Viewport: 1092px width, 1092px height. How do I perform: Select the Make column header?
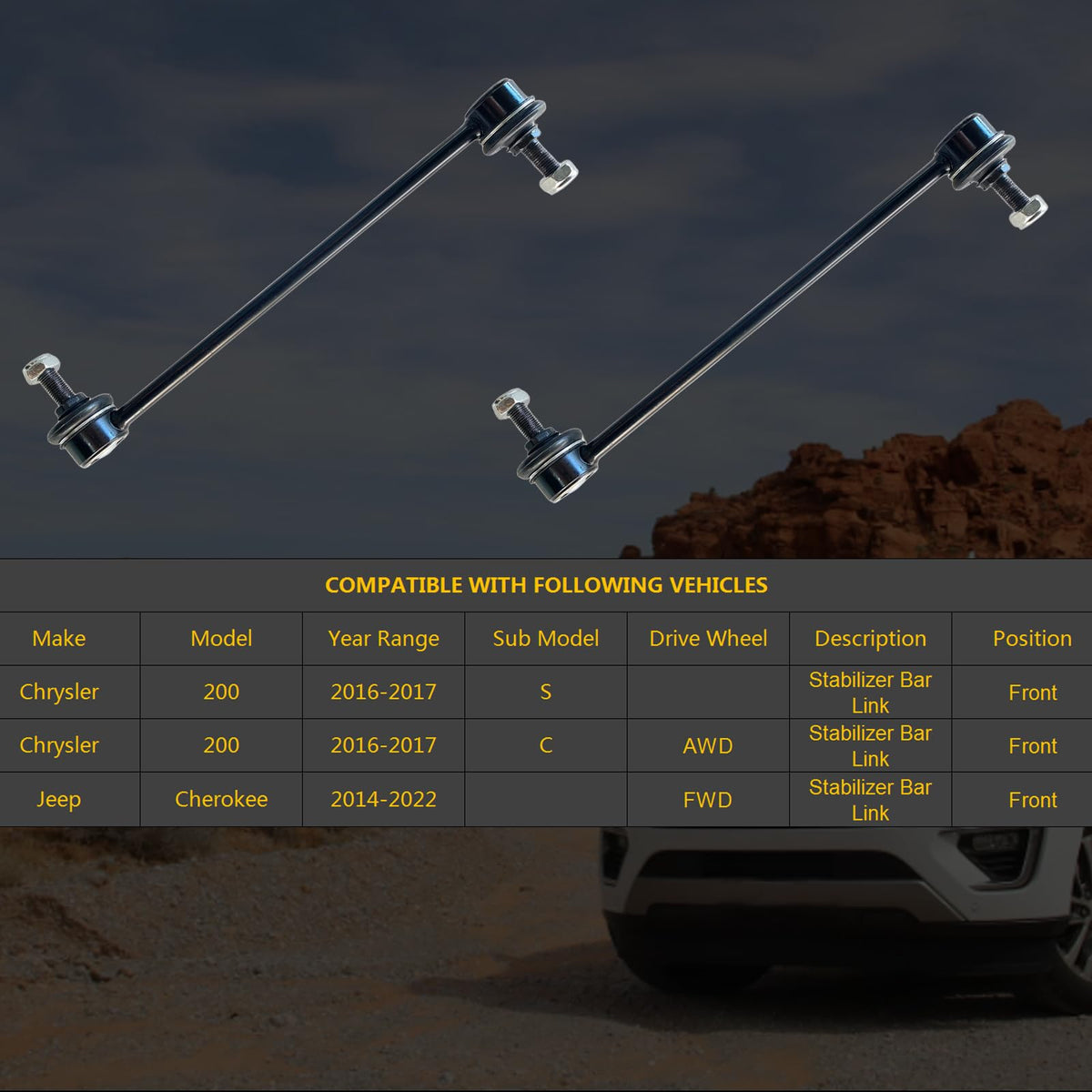59,639
